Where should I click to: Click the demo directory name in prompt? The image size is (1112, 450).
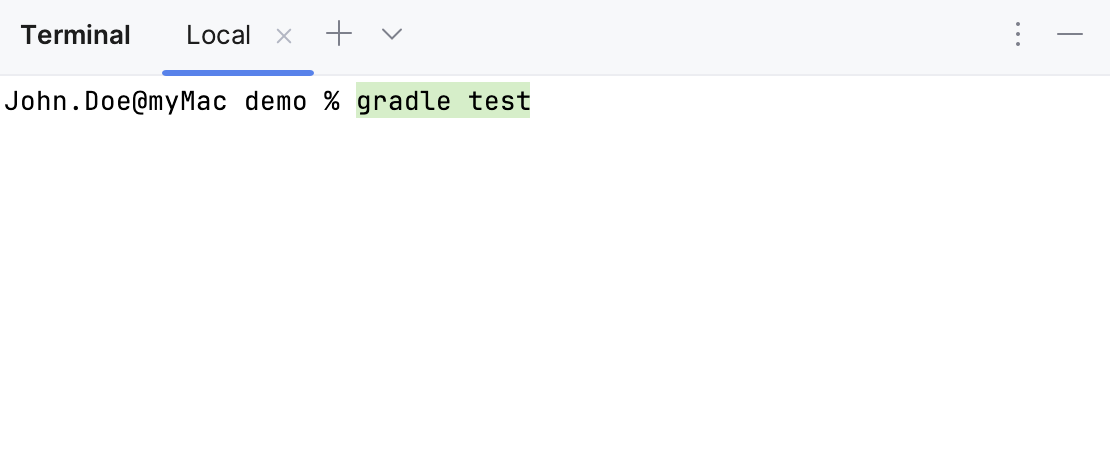point(275,102)
